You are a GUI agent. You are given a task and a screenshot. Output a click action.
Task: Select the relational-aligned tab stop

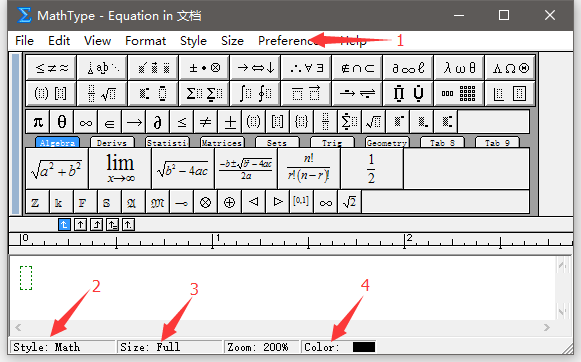click(x=112, y=225)
